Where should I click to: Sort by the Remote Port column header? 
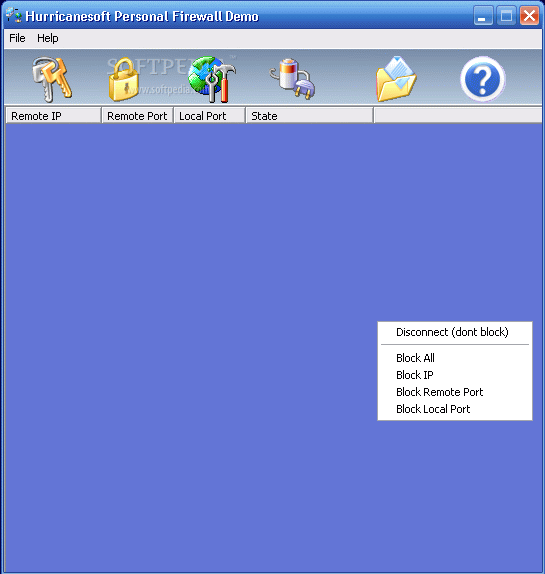(138, 116)
